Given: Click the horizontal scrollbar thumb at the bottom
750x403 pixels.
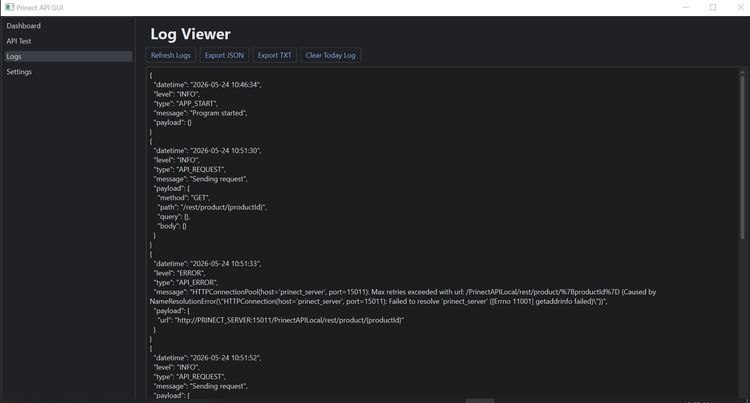Looking at the screenshot, I should 480,401.
